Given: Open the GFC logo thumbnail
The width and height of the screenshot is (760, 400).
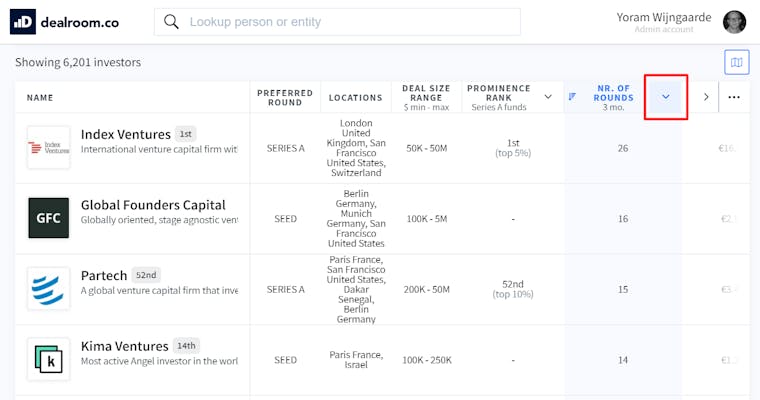Looking at the screenshot, I should 48,218.
